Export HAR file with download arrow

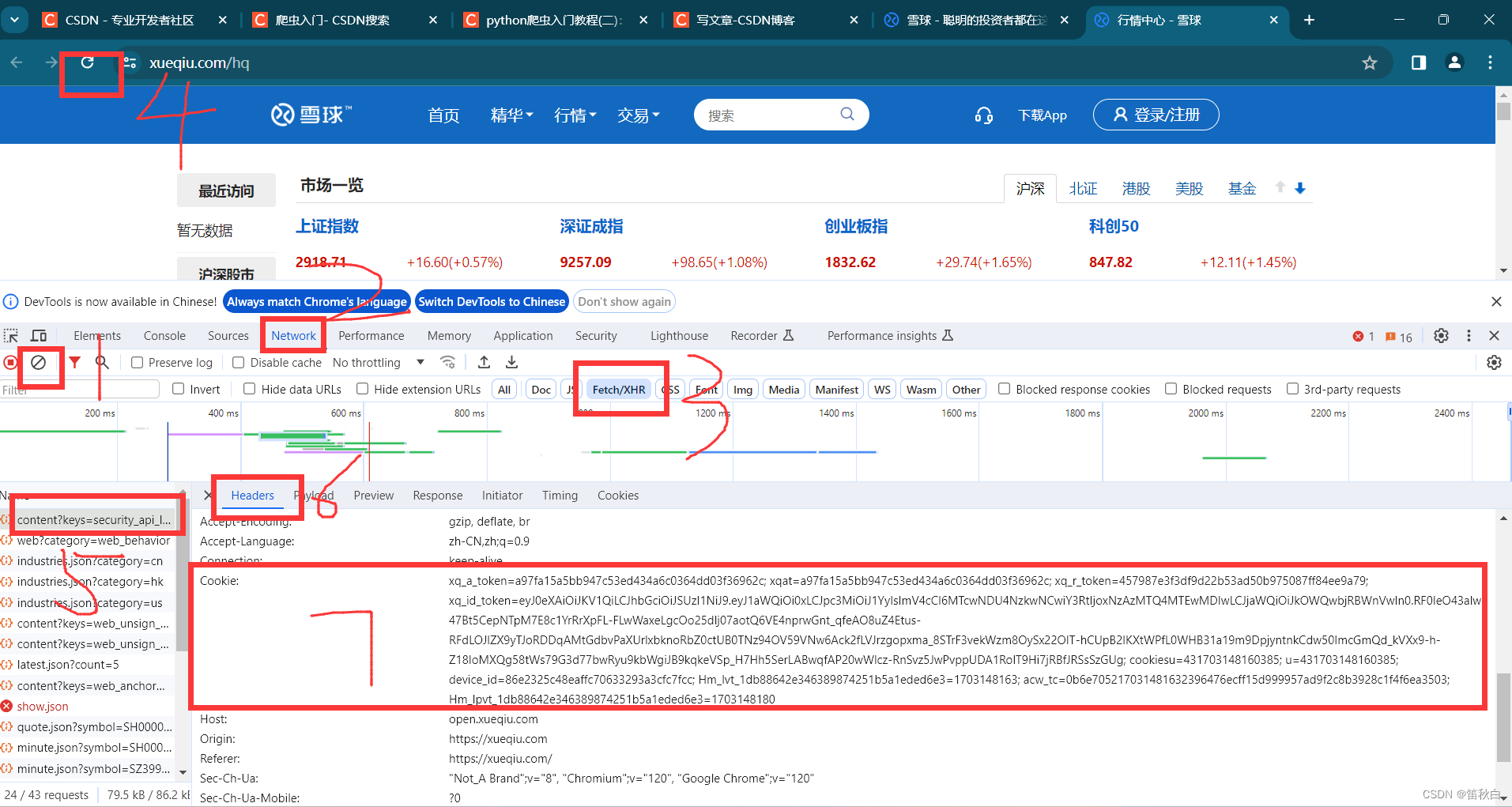point(511,362)
